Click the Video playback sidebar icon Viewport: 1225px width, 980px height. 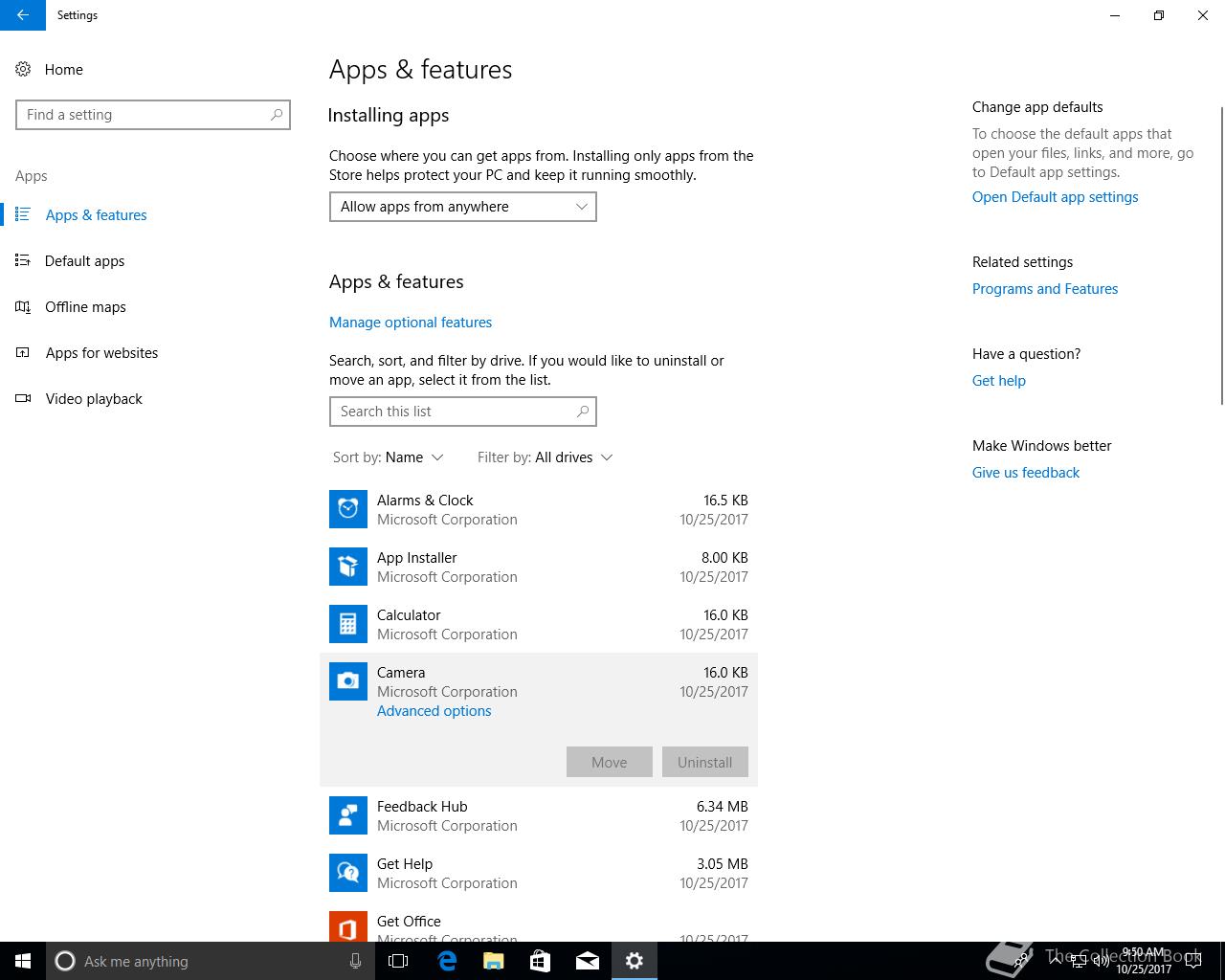(23, 398)
